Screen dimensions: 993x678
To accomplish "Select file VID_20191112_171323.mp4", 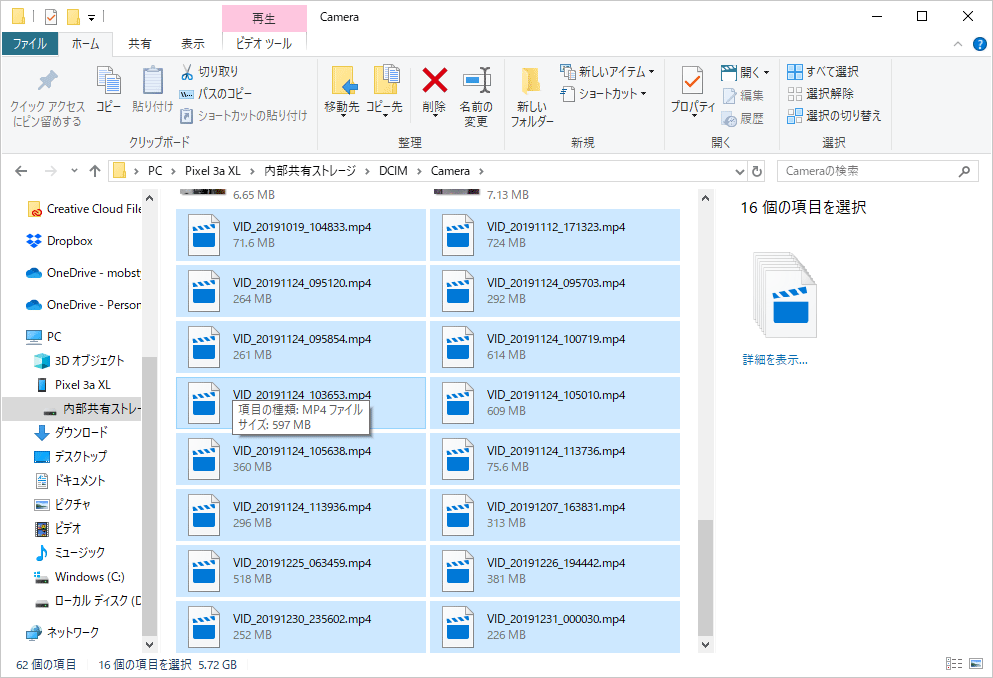I will (x=555, y=235).
